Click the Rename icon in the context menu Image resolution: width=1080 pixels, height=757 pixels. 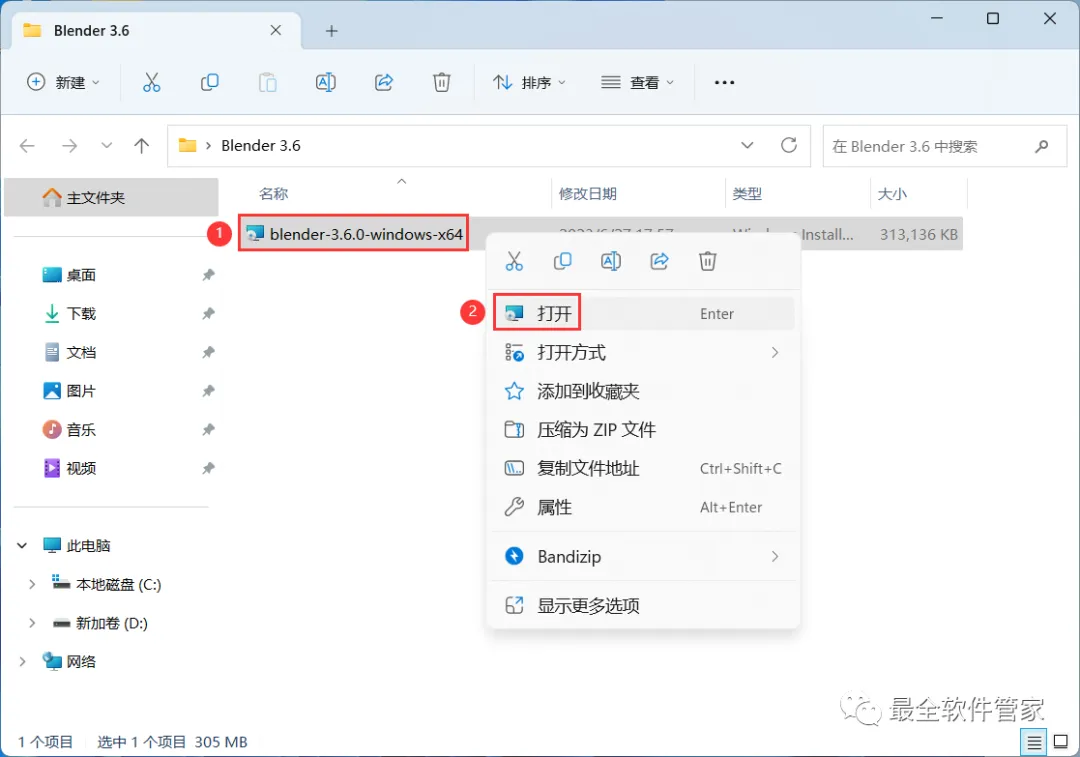point(611,261)
